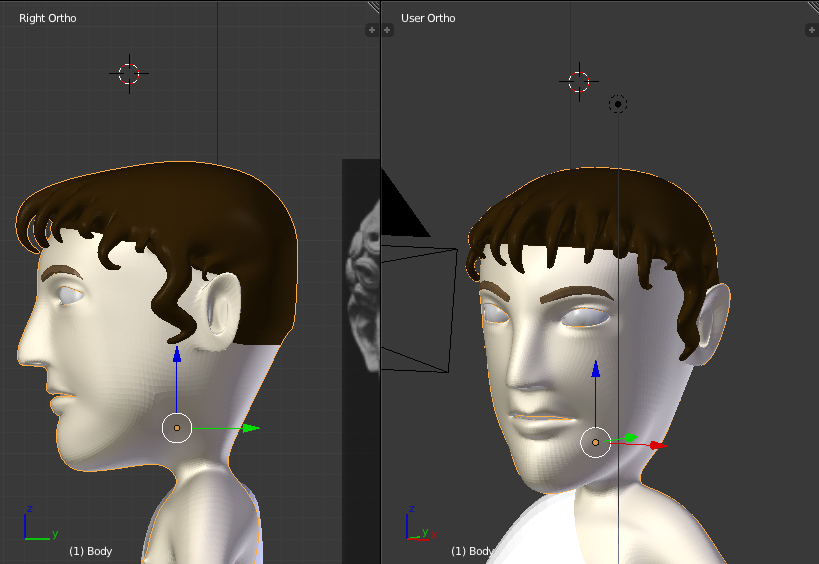
Task: Click axis orientation gizmo in Right Ortho corner
Action: point(36,527)
